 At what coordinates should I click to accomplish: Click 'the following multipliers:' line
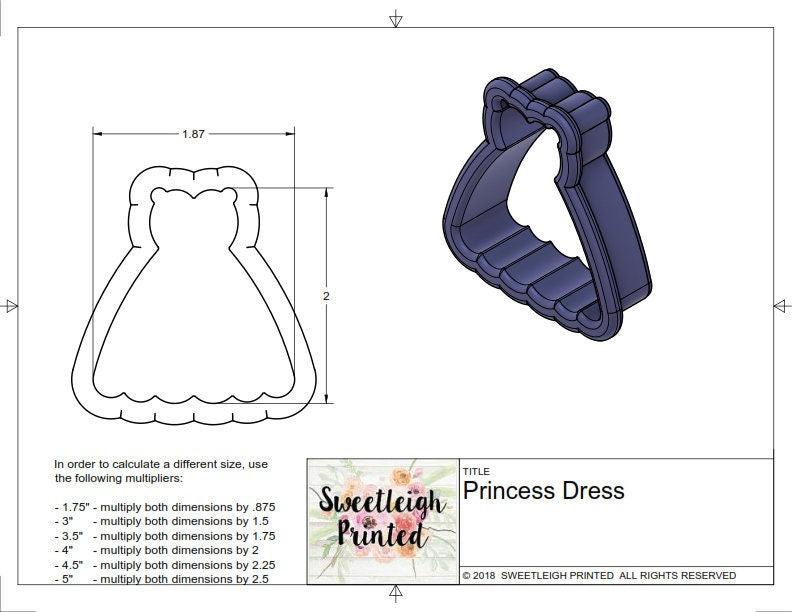pyautogui.click(x=119, y=478)
